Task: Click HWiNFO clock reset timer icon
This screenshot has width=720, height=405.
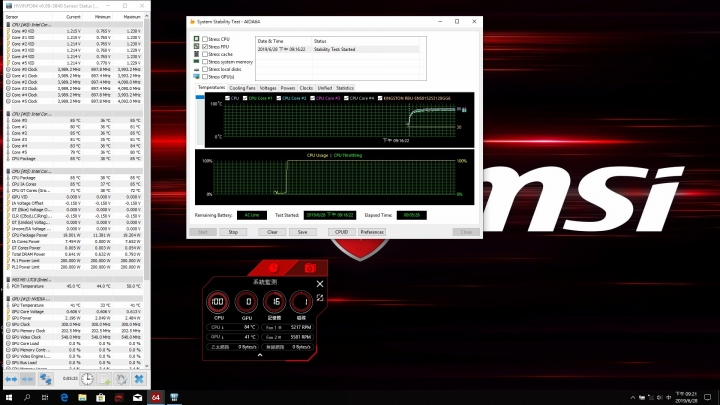Action: pyautogui.click(x=87, y=379)
